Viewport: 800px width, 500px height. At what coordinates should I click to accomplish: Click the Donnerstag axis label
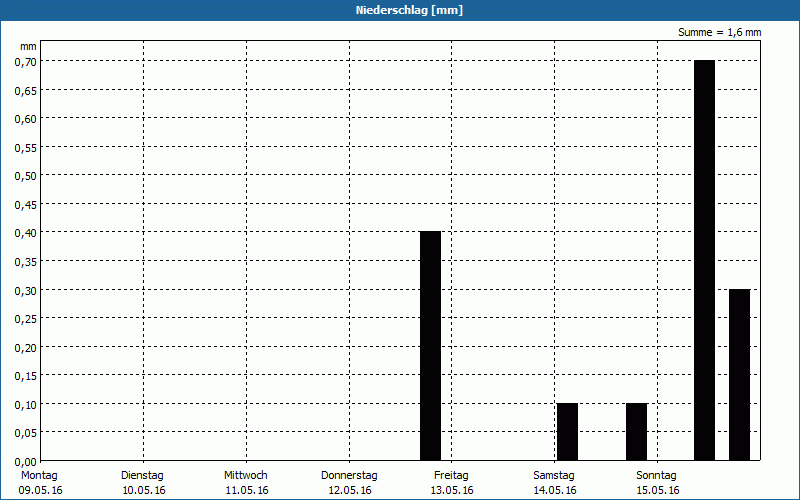click(x=349, y=475)
